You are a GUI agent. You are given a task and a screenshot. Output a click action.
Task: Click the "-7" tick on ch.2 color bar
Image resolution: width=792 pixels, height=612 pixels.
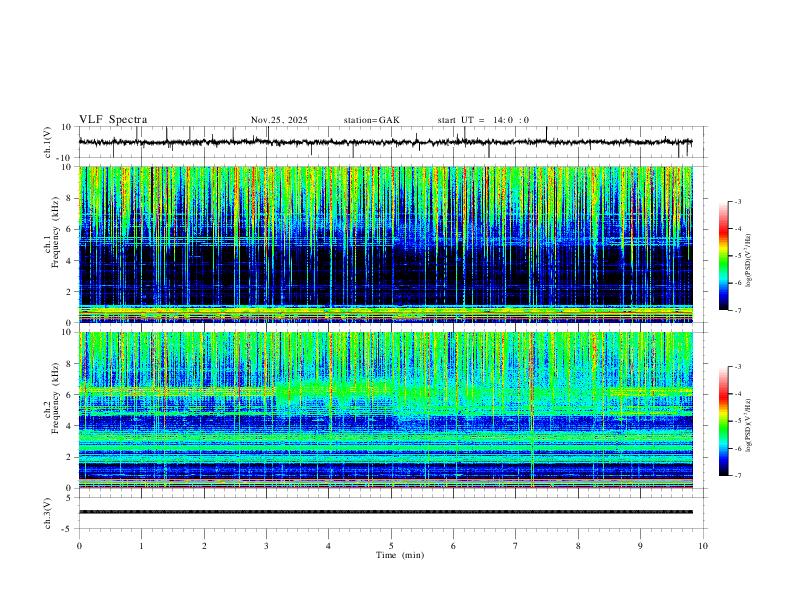[738, 476]
